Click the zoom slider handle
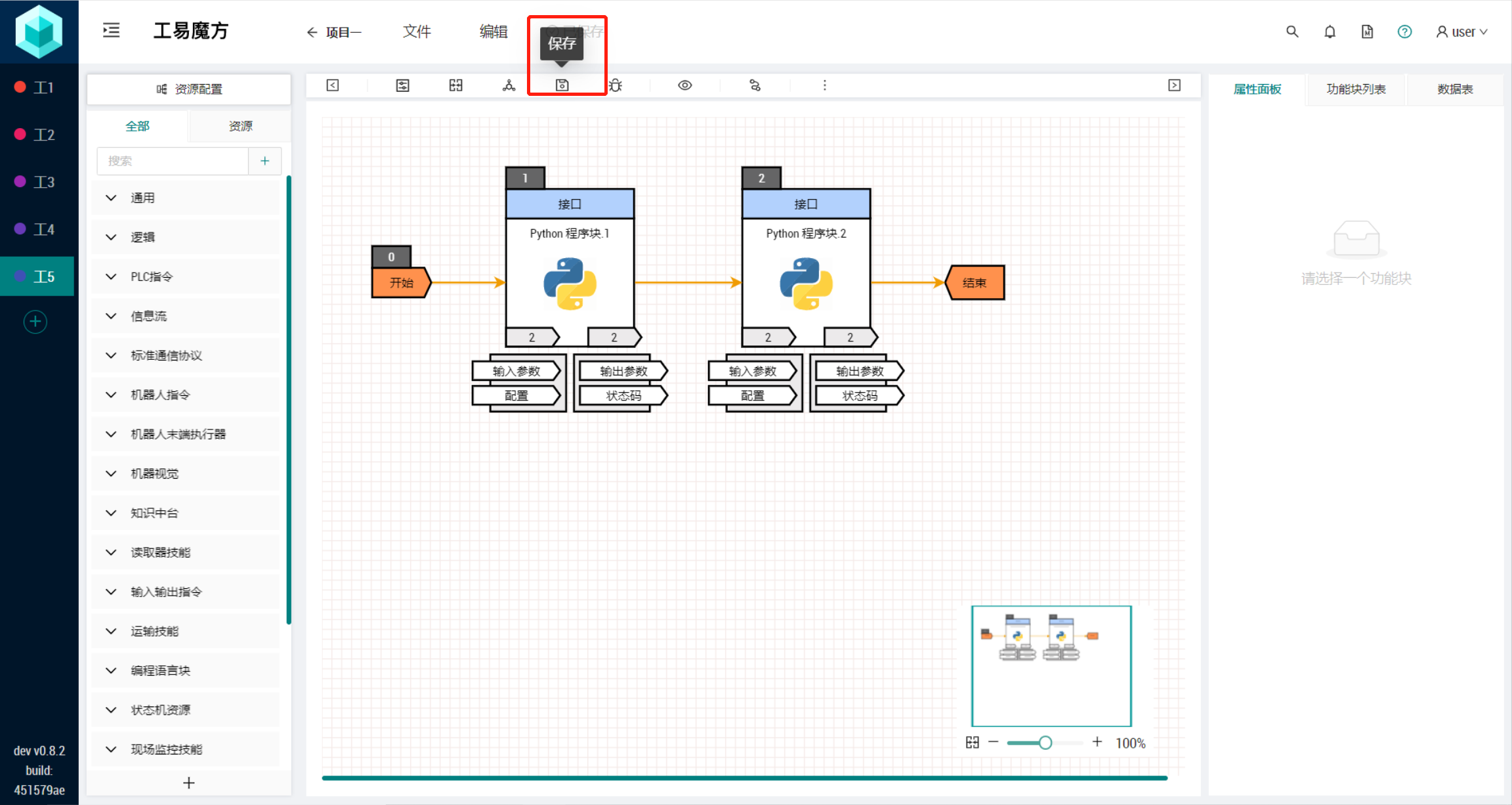 coord(1045,743)
